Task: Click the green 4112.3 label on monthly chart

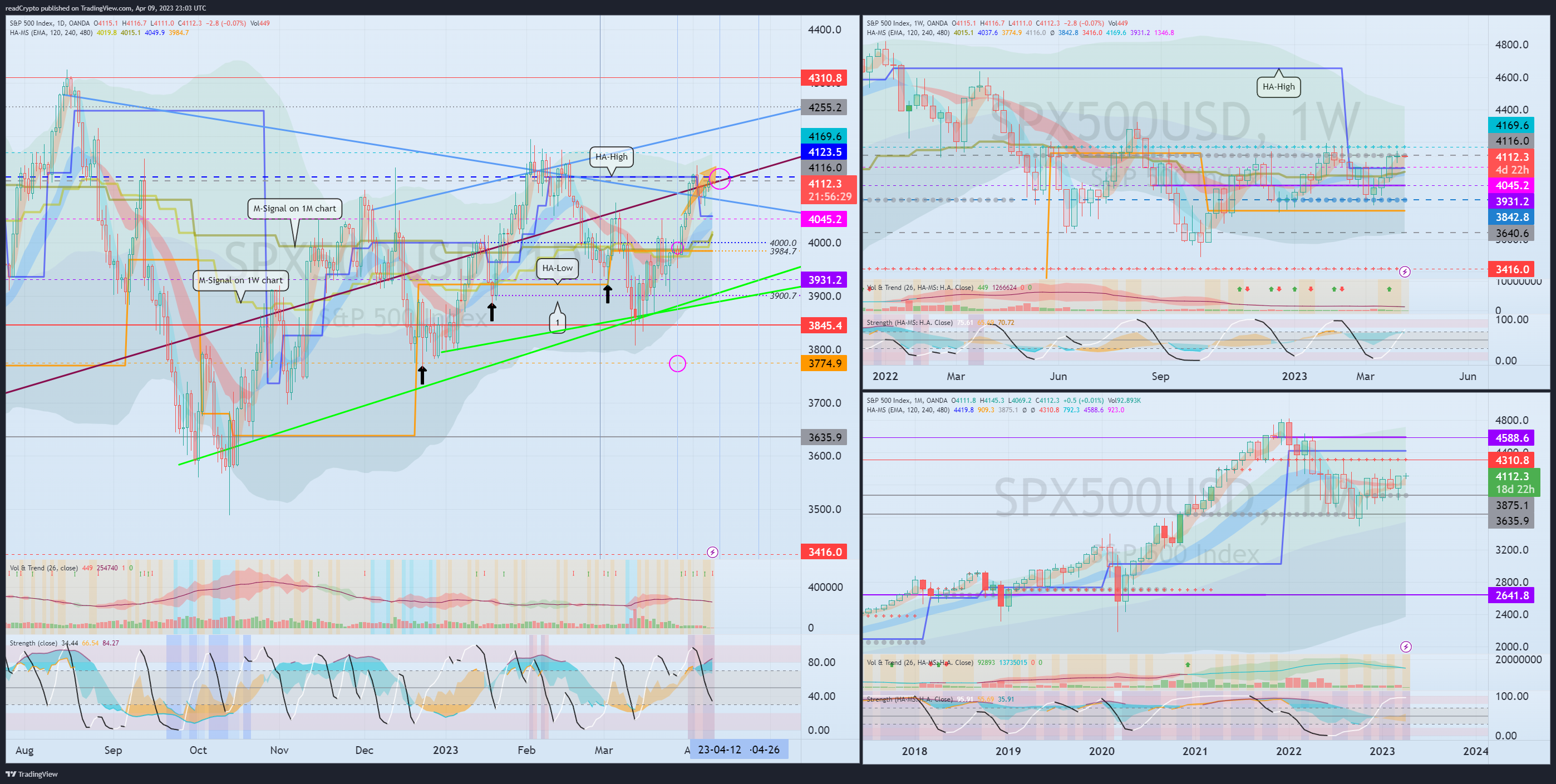Action: 1514,482
